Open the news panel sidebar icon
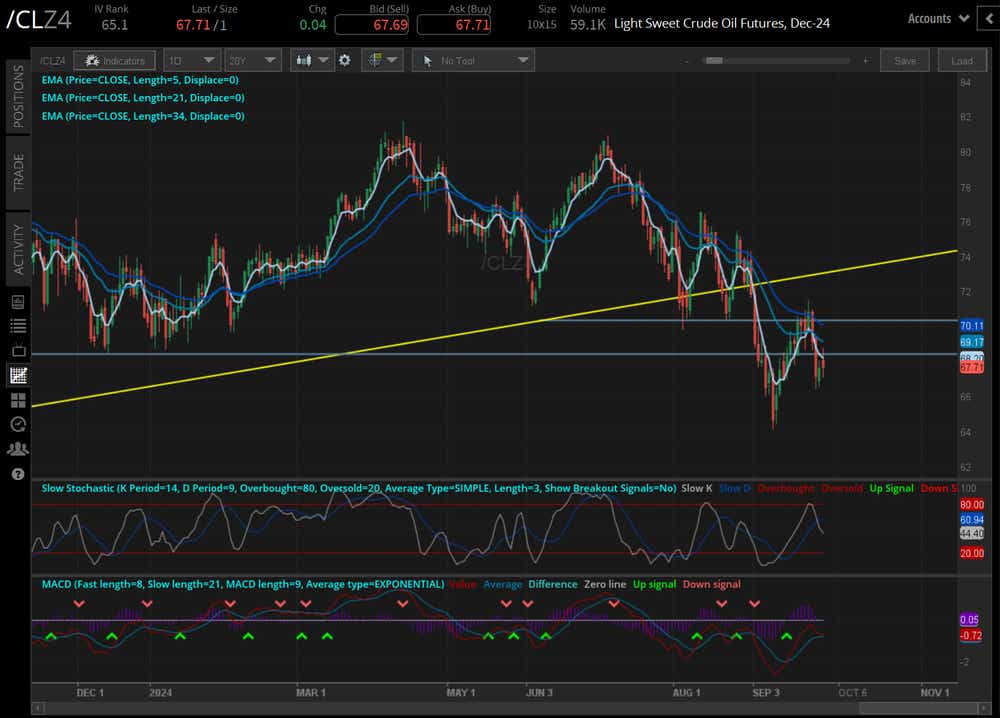Viewport: 1000px width, 718px height. (18, 302)
